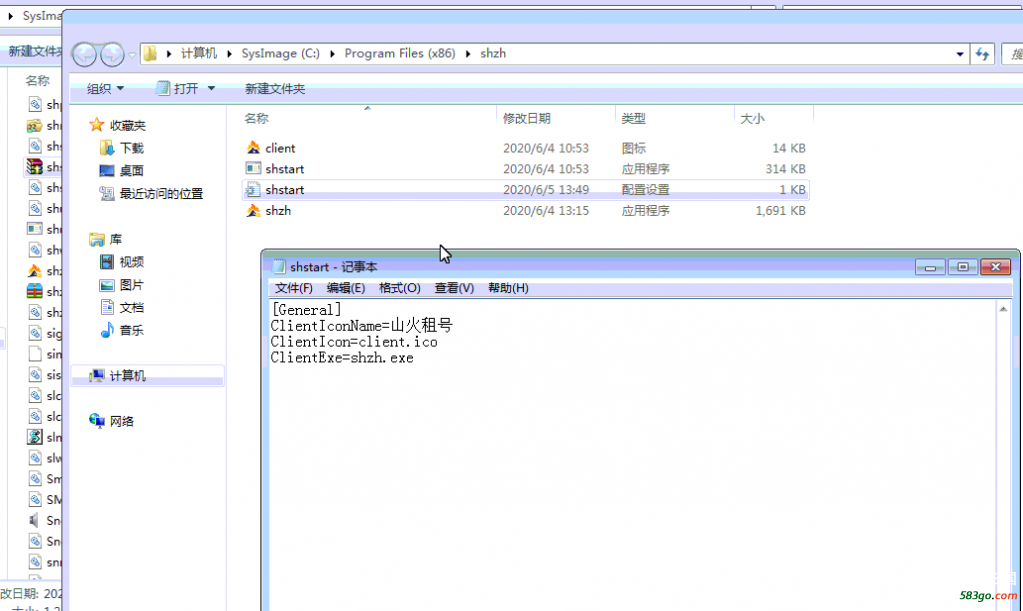Click 1,691 KB size cell

[x=780, y=211]
